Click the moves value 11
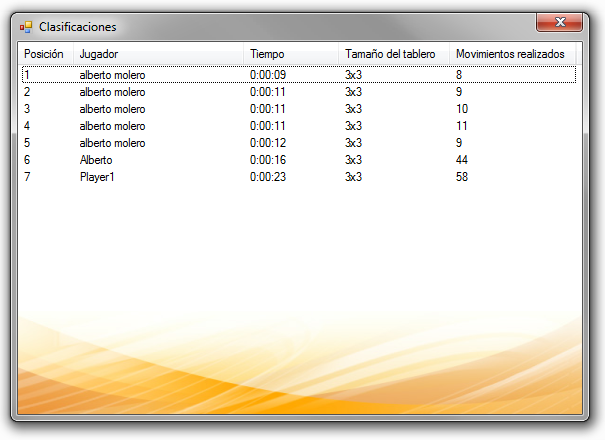This screenshot has width=605, height=440. pyautogui.click(x=462, y=126)
